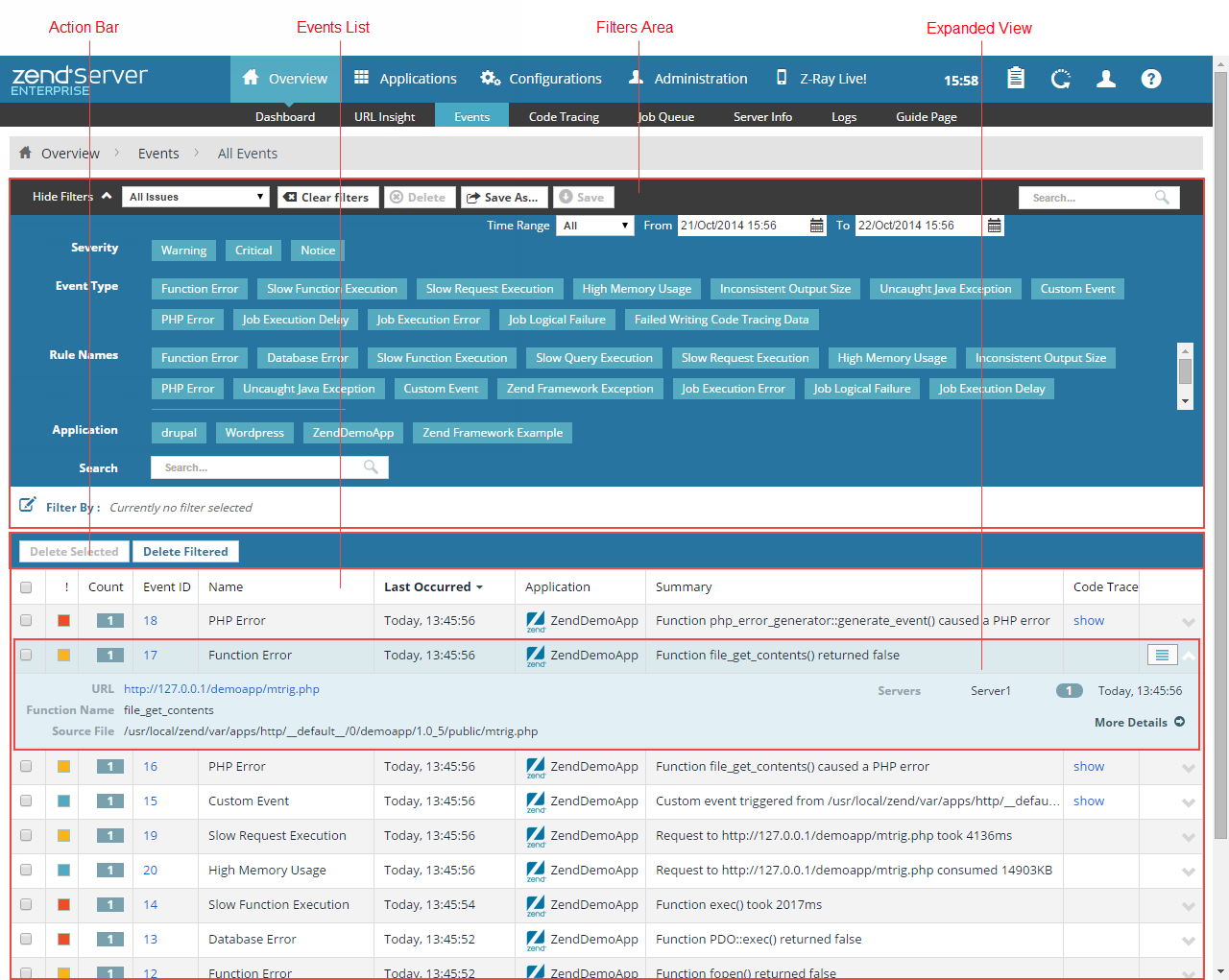Open the All Issues filter dropdown
This screenshot has height=980, width=1229.
click(196, 197)
